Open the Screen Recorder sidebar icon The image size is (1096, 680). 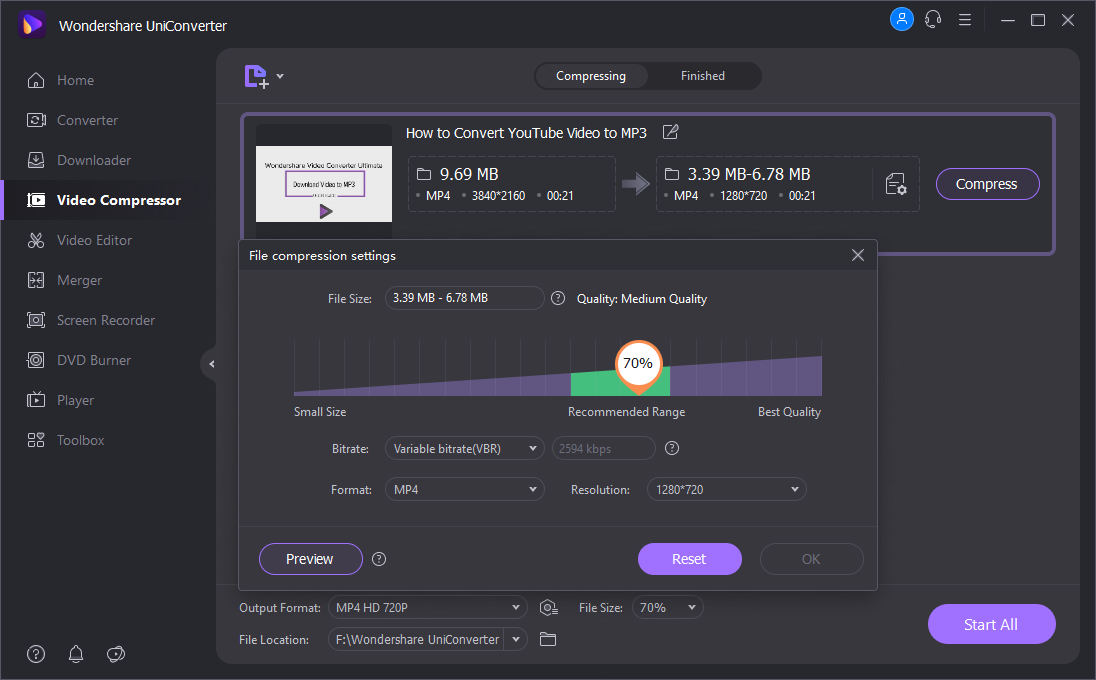(x=36, y=320)
